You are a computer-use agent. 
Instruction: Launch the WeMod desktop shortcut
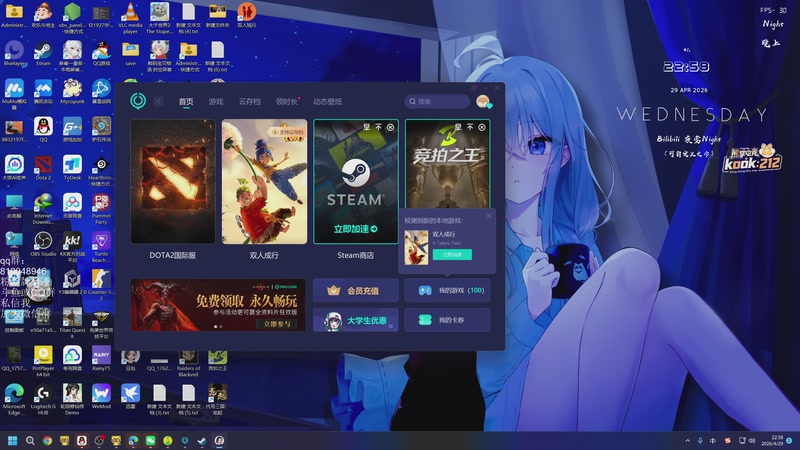pos(101,396)
